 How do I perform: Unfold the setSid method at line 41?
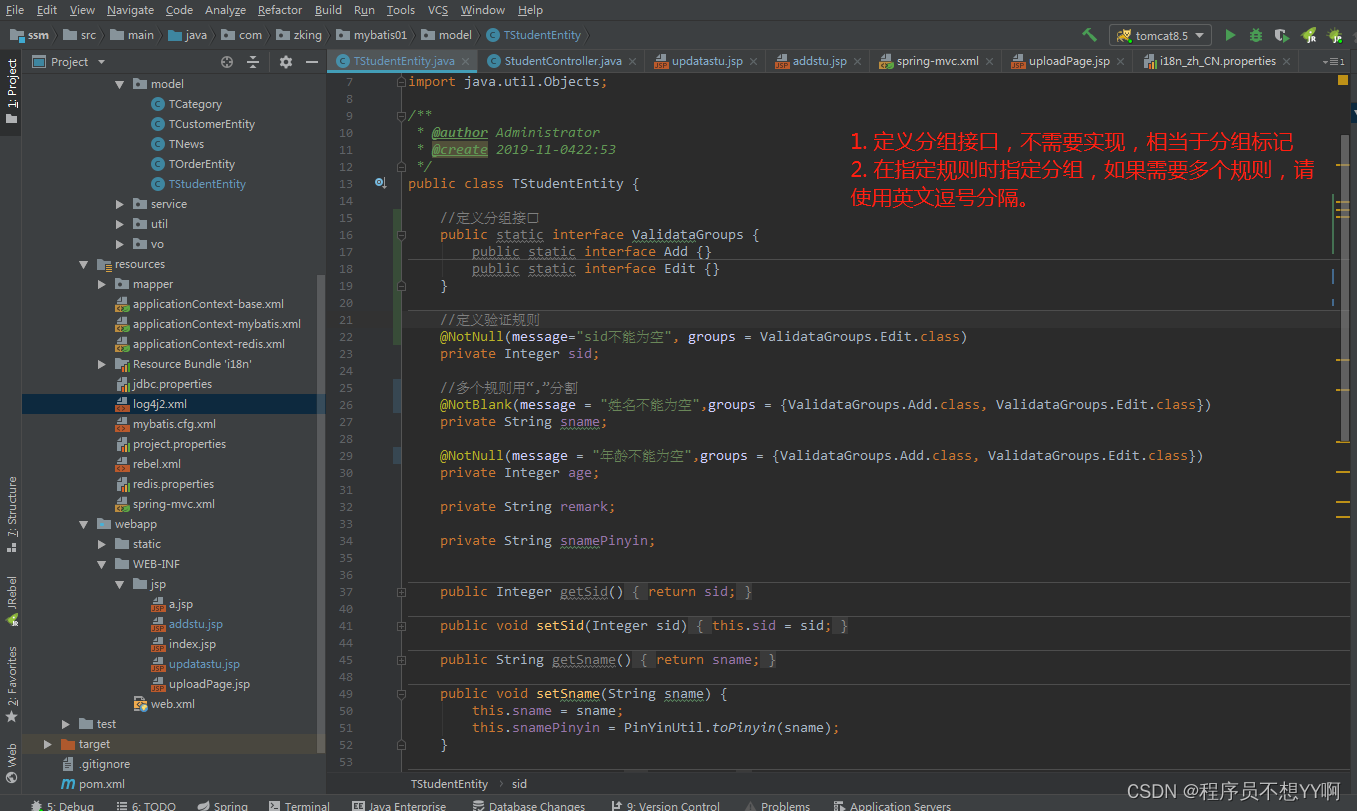401,626
